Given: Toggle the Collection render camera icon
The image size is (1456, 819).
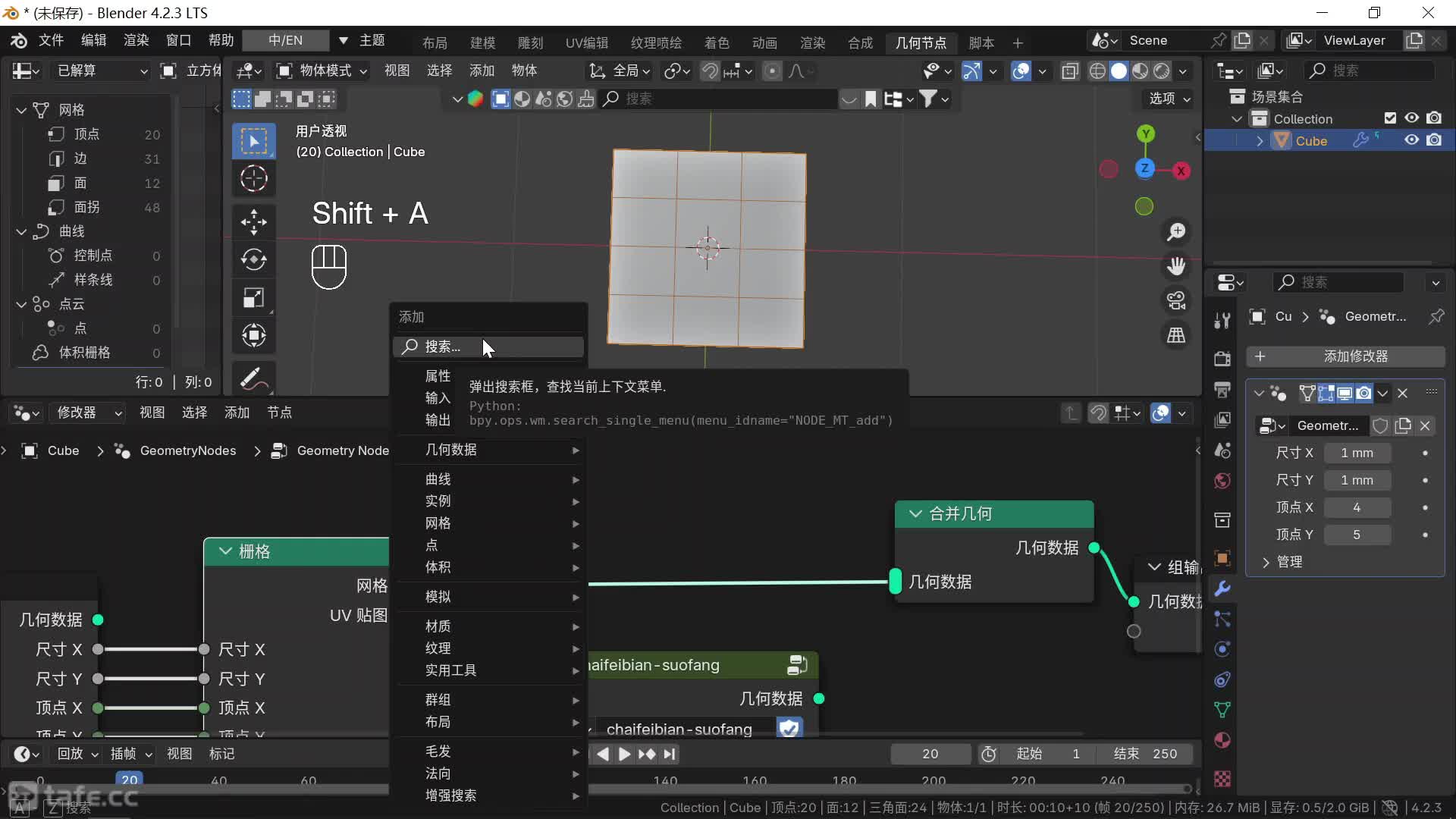Looking at the screenshot, I should pos(1434,118).
